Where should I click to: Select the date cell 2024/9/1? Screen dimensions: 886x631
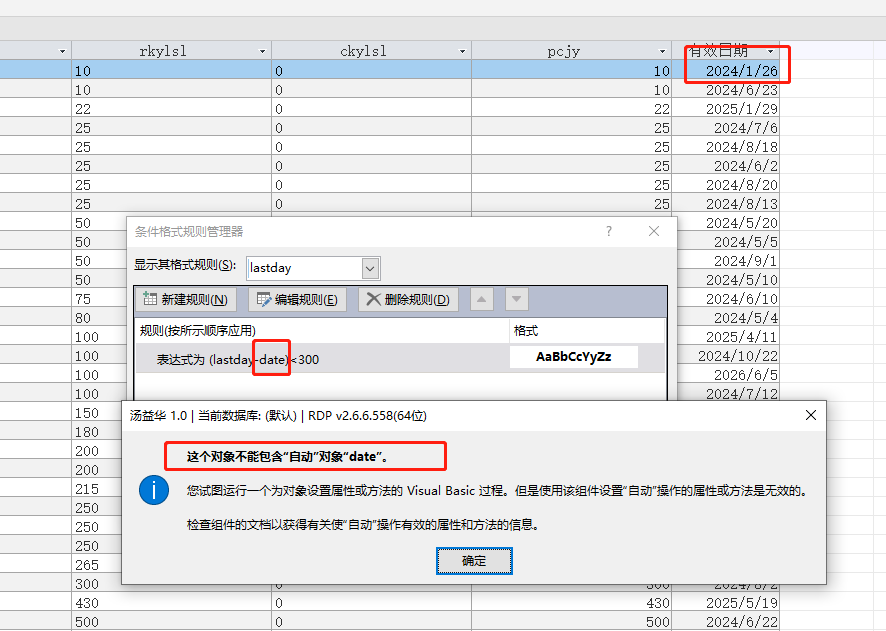[728, 260]
